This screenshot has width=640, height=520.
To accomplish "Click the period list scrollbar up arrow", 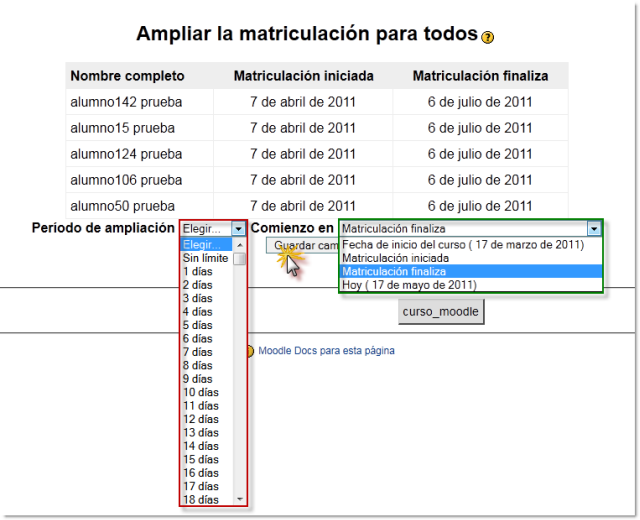I will (239, 245).
